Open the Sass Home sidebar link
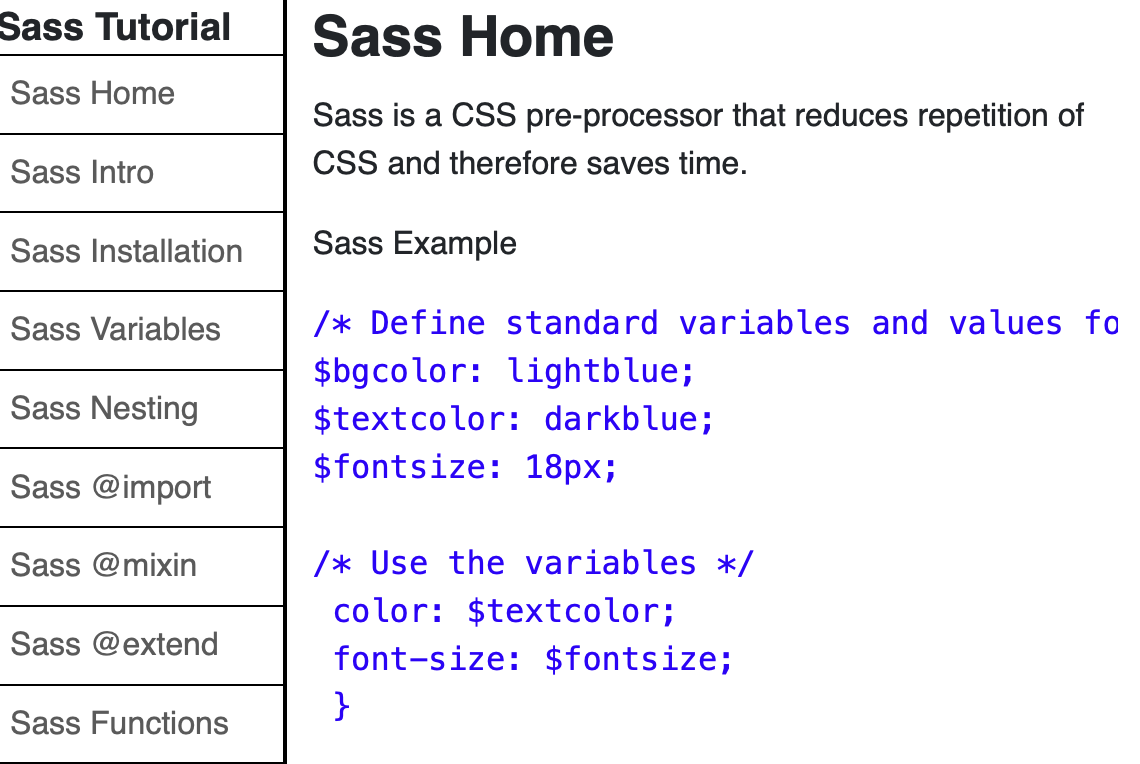1140x764 pixels. (93, 94)
